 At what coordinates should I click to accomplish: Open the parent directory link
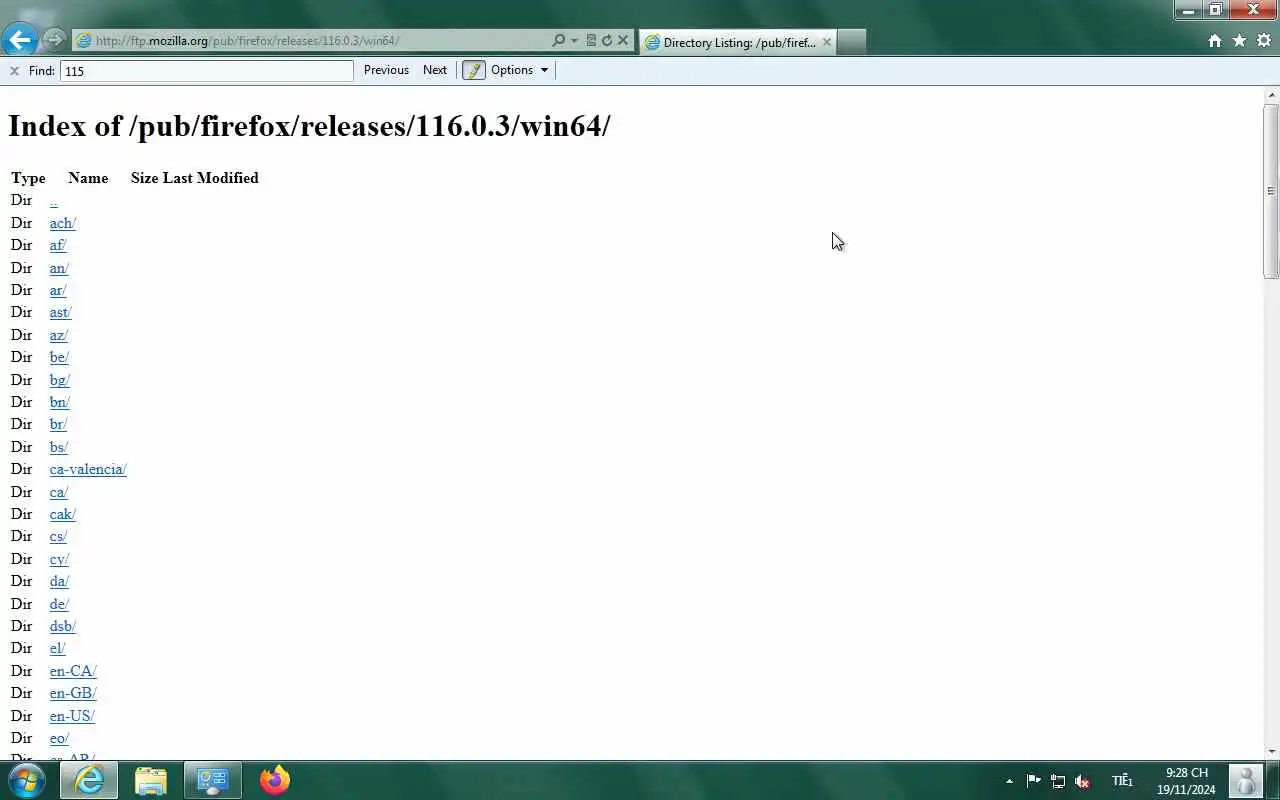click(x=54, y=200)
